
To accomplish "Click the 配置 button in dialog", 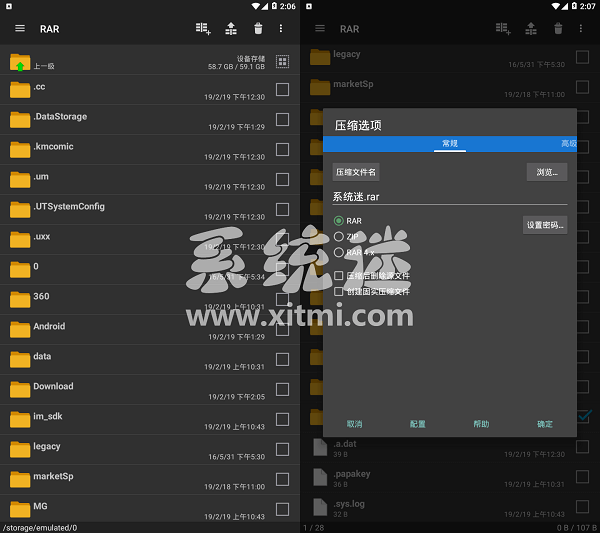I will click(x=417, y=424).
